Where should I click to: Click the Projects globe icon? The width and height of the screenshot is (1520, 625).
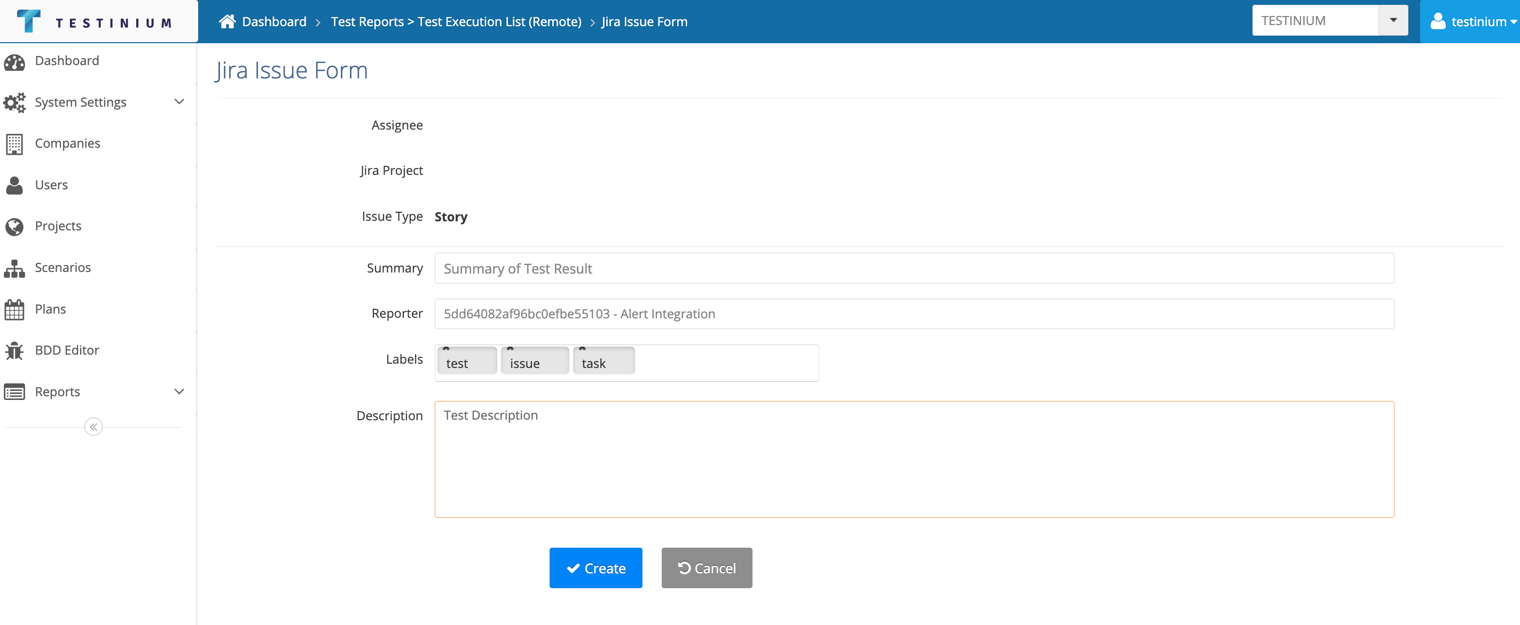pos(14,227)
